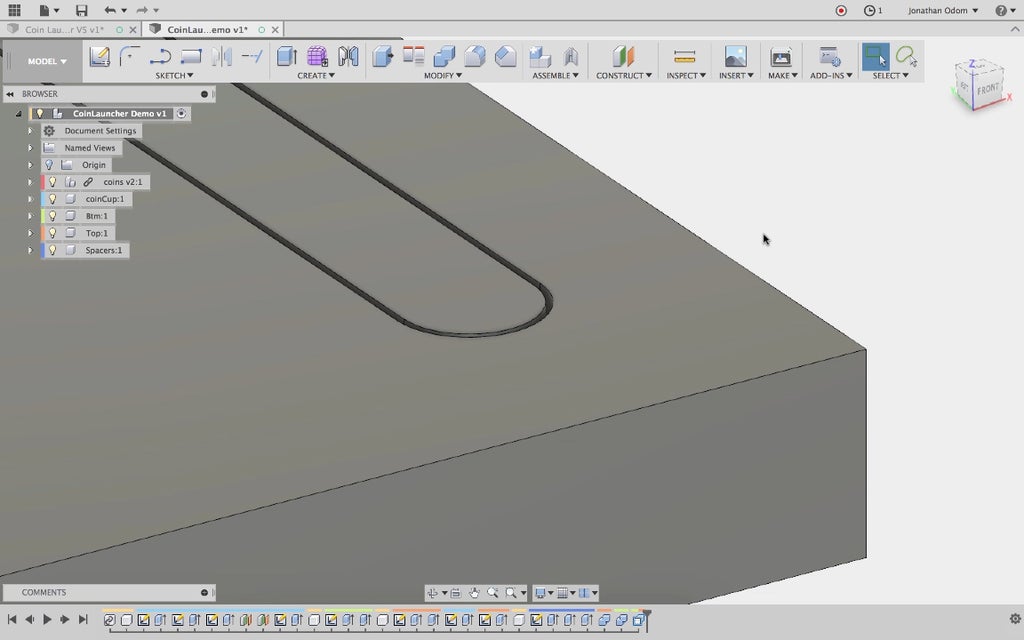1024x640 pixels.
Task: Expand the Named Views node
Action: [30, 148]
